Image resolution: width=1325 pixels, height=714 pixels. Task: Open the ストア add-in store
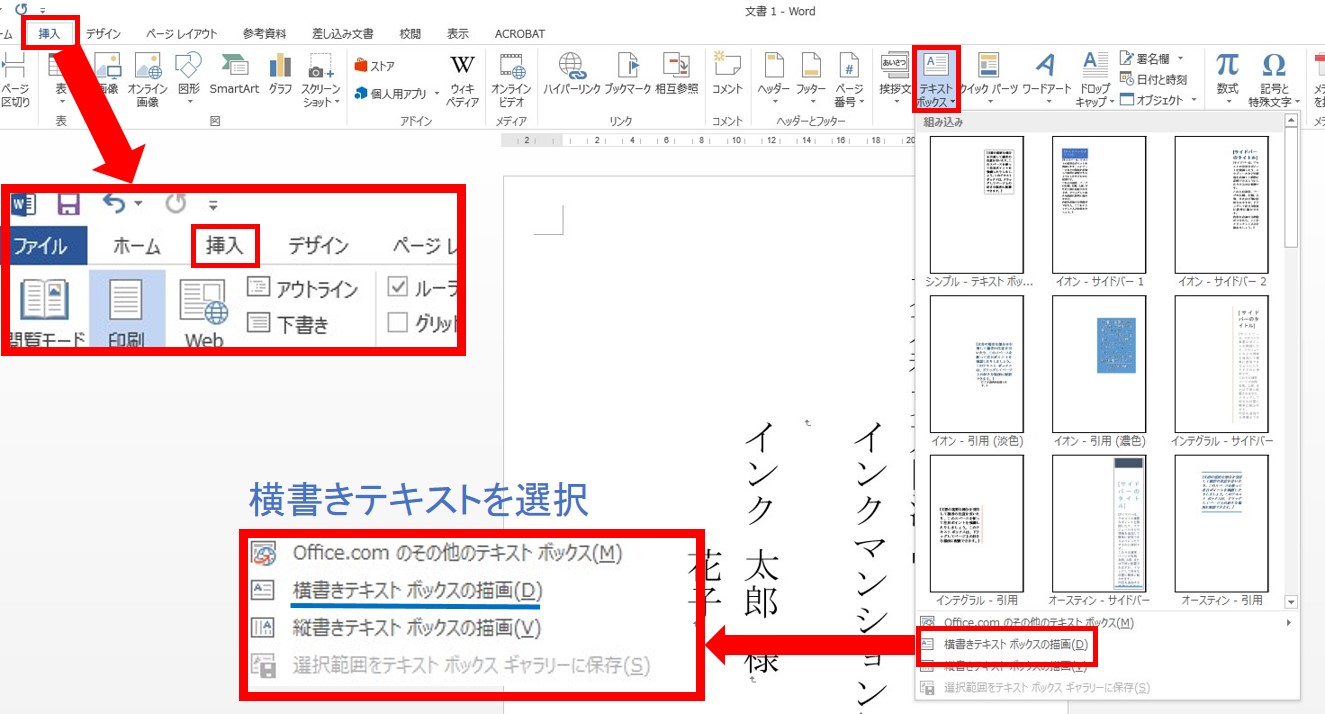pyautogui.click(x=375, y=66)
